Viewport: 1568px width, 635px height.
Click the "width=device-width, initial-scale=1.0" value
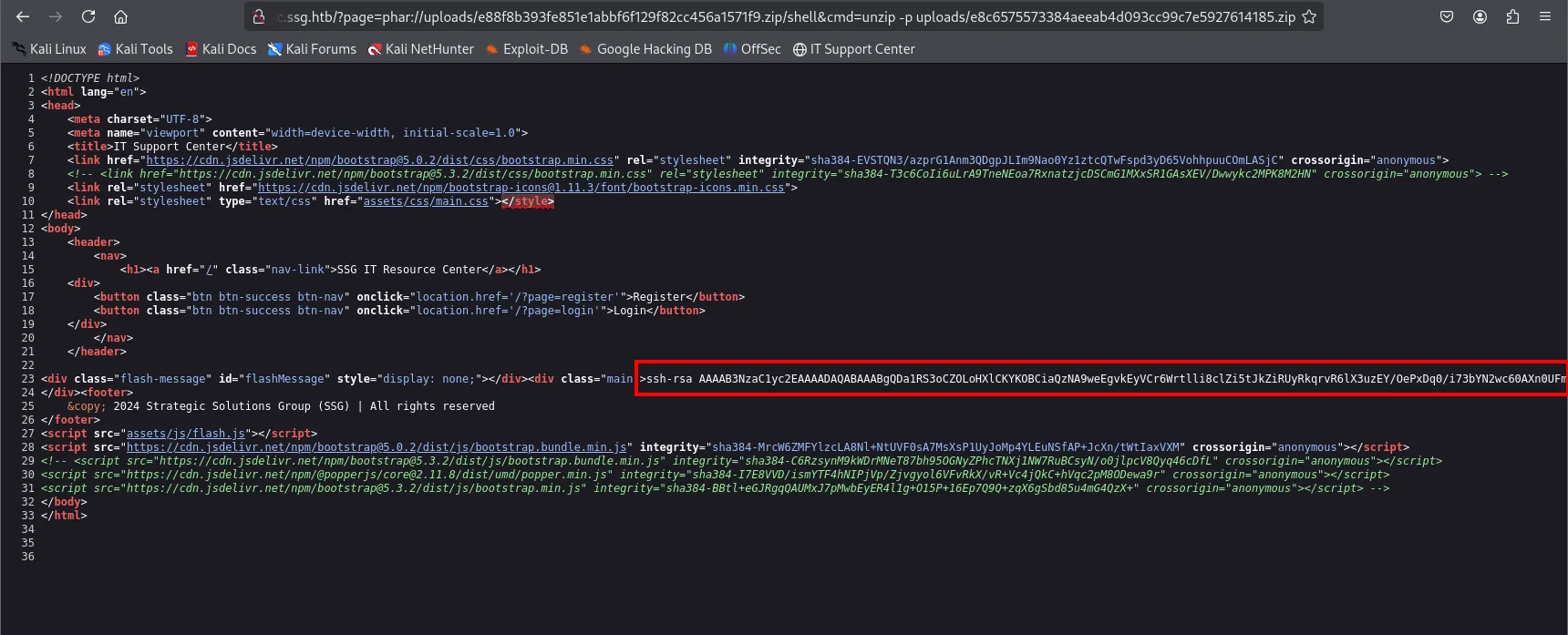coord(394,133)
